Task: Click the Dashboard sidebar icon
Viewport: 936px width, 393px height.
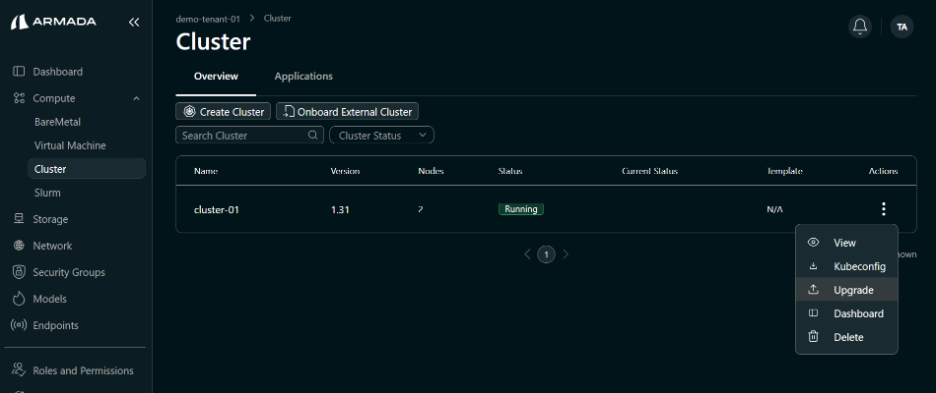Action: tap(19, 72)
